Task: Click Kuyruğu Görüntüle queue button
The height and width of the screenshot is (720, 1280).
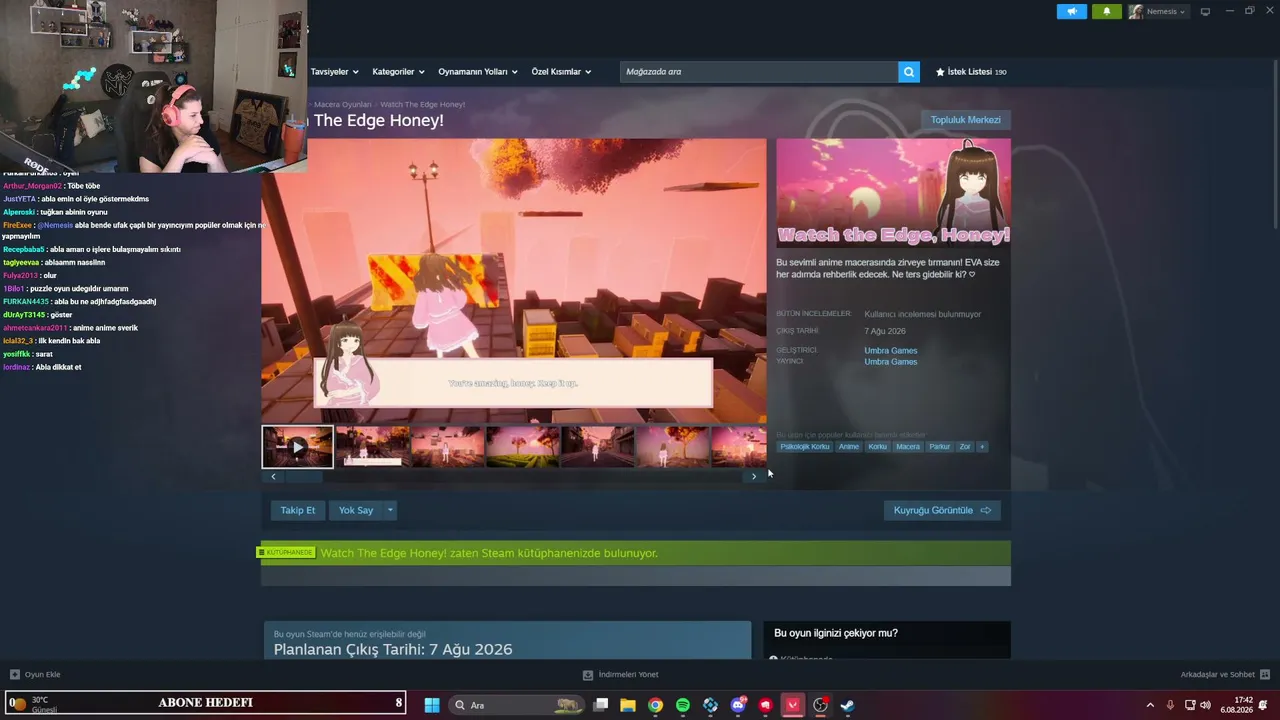Action: coord(942,510)
